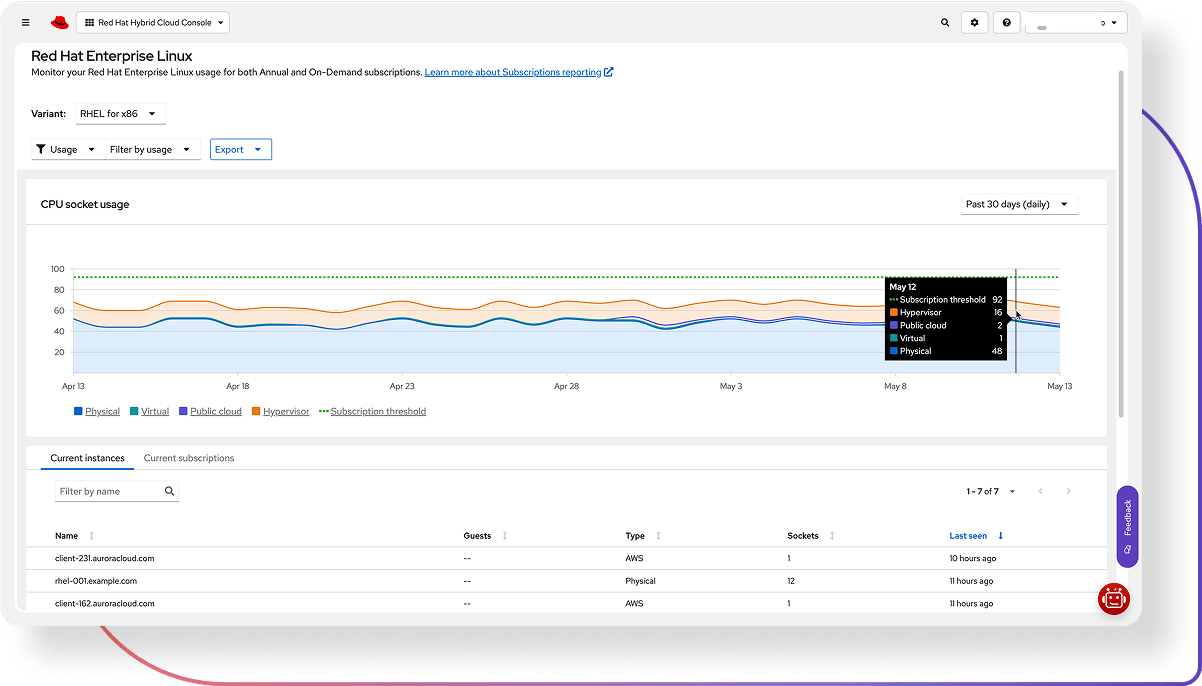The width and height of the screenshot is (1202, 686).
Task: Click the Filter by name search icon
Action: pyautogui.click(x=169, y=491)
